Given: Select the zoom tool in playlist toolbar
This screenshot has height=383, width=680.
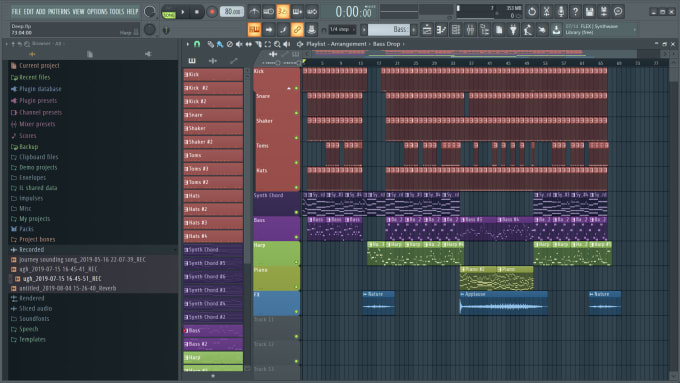Looking at the screenshot, I should [x=277, y=44].
